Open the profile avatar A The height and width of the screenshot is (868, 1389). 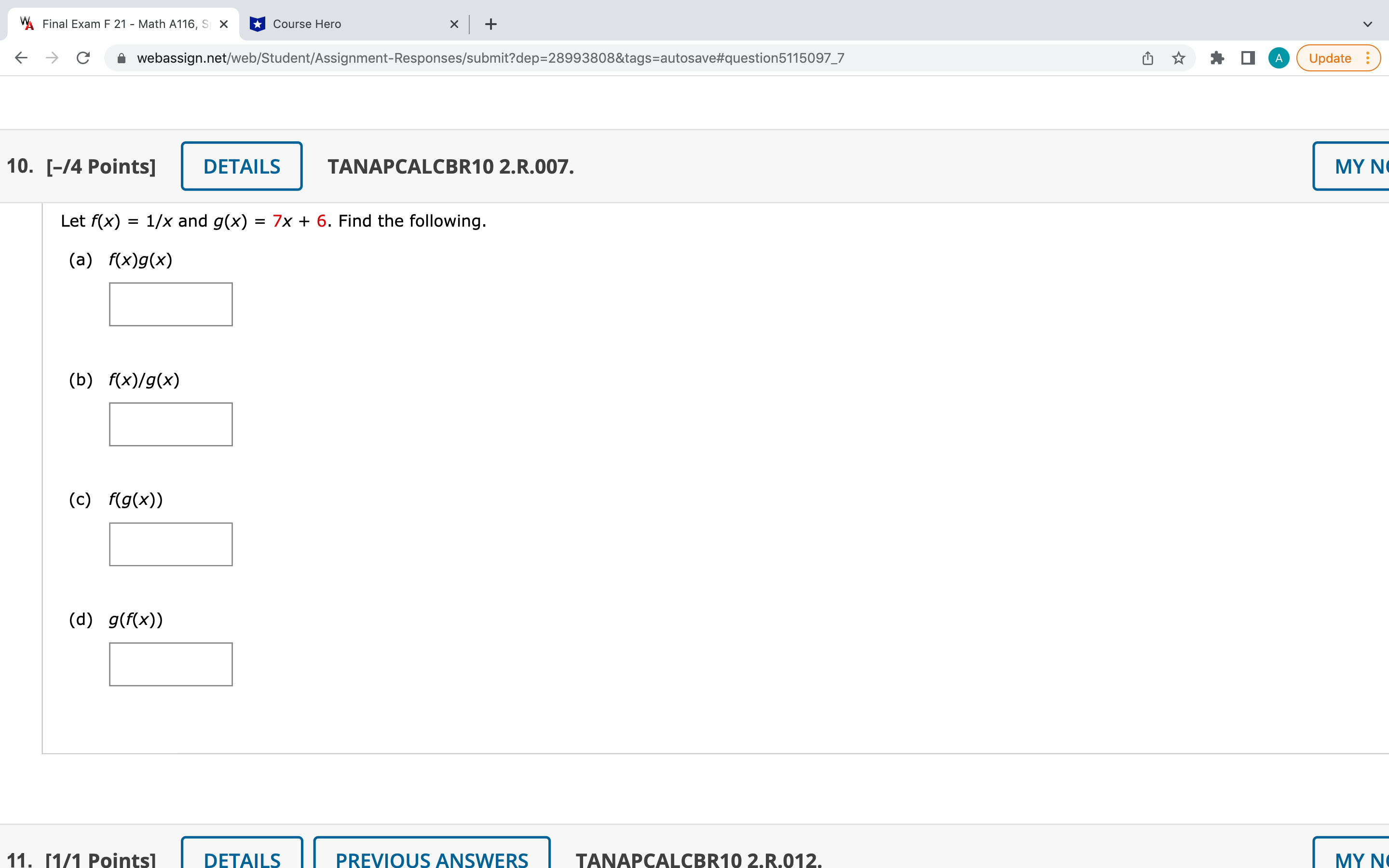[x=1278, y=58]
